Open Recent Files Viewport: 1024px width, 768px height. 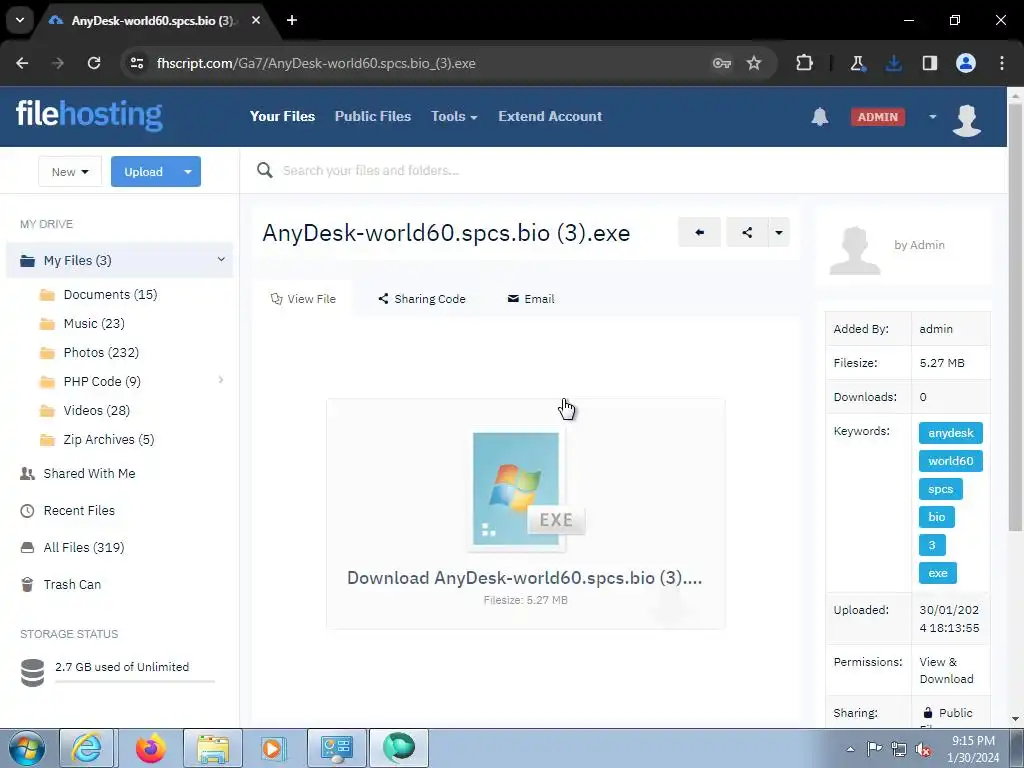[x=78, y=511]
